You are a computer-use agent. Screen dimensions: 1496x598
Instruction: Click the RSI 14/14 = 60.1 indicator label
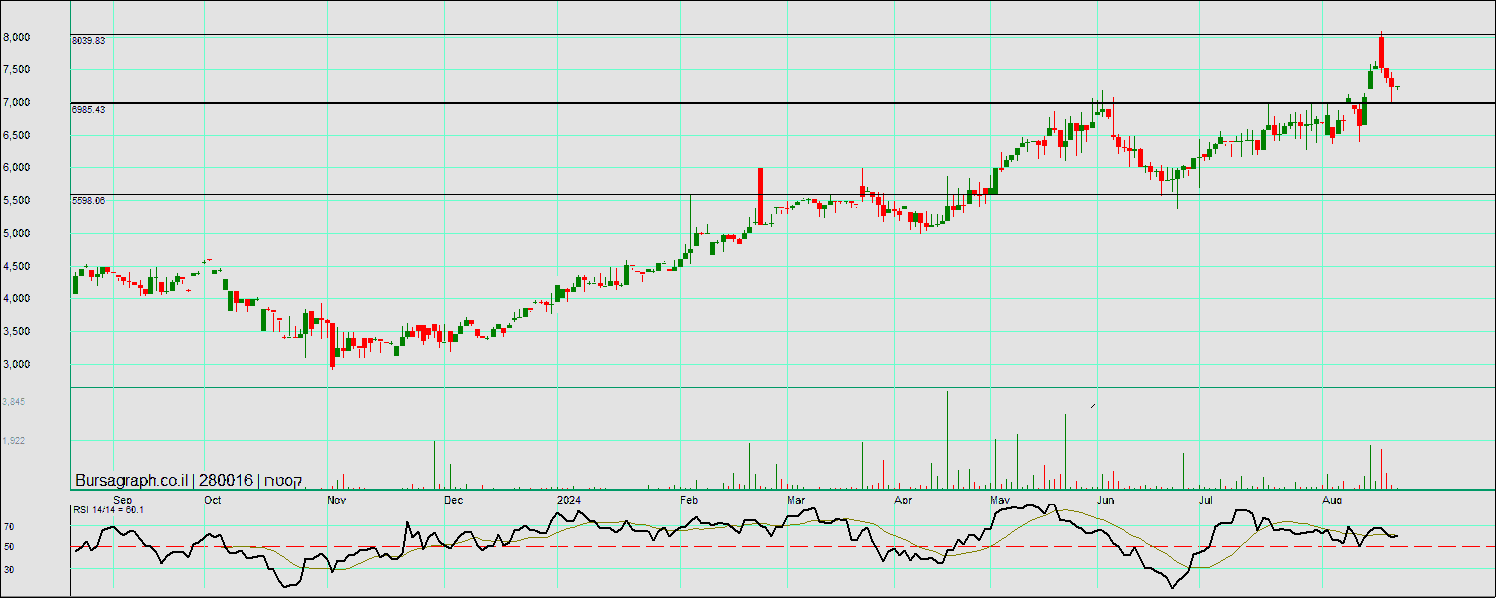108,510
